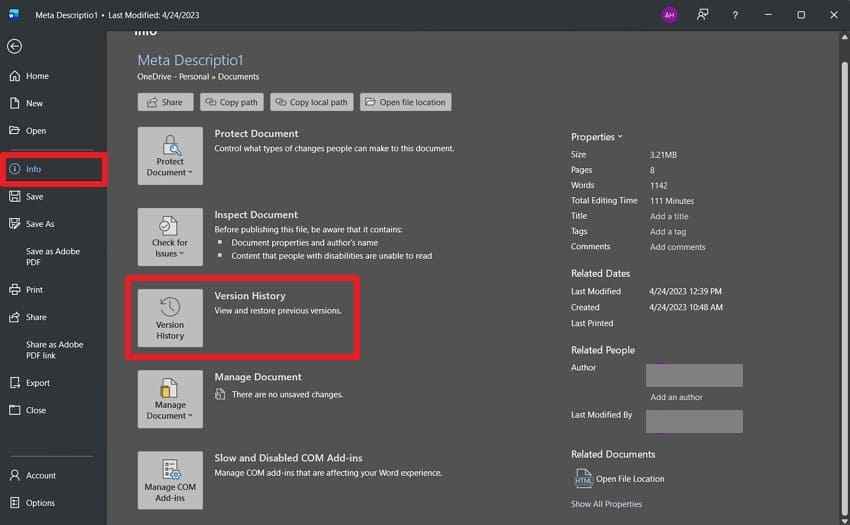Maximize the Word window

click(x=801, y=15)
